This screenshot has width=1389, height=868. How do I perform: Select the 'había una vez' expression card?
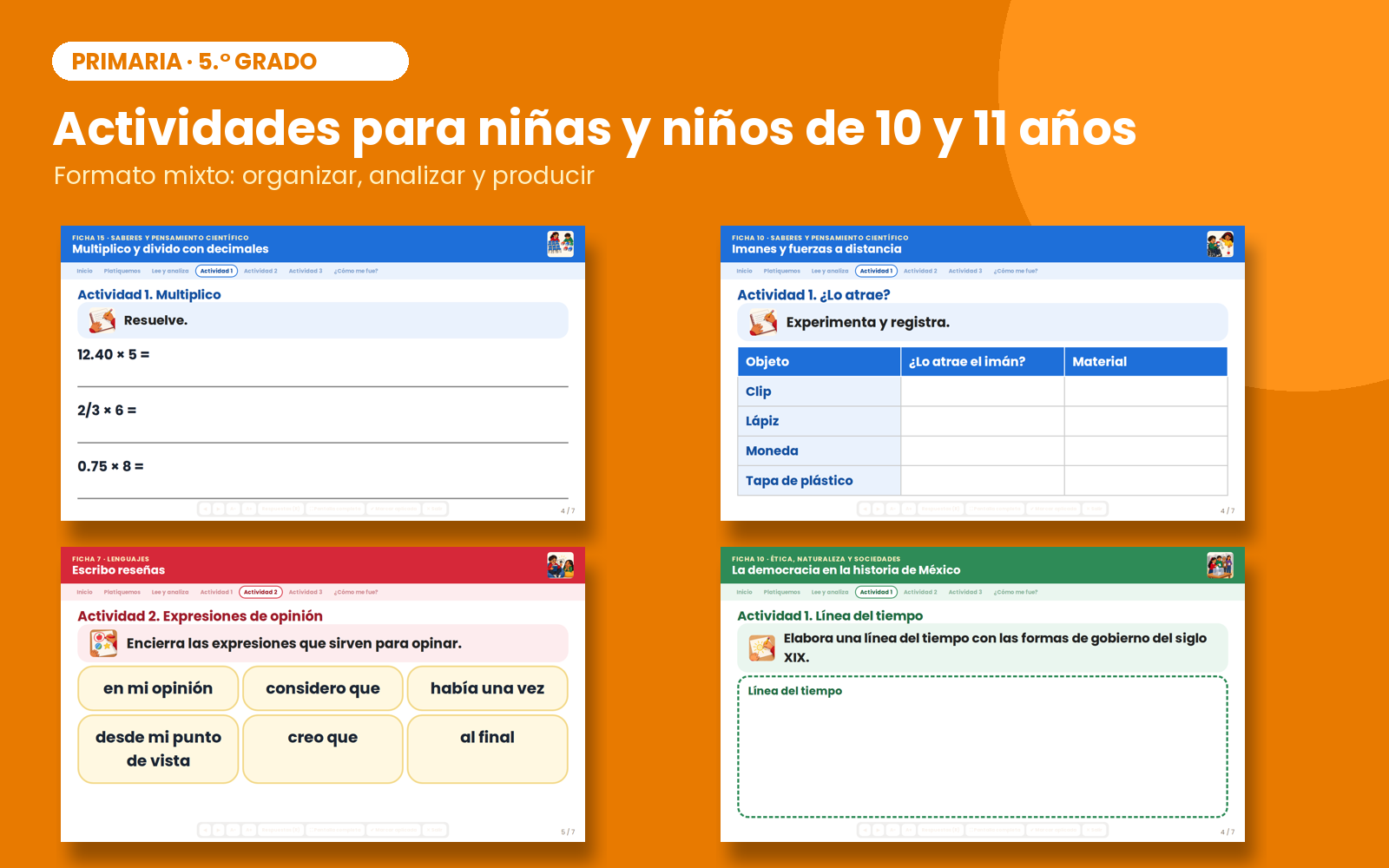pos(487,688)
